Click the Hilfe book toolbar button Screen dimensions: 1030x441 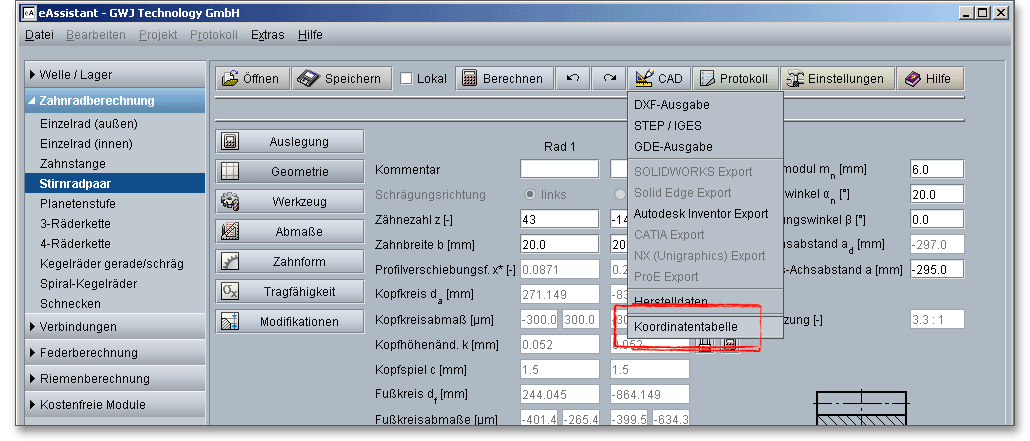point(928,79)
